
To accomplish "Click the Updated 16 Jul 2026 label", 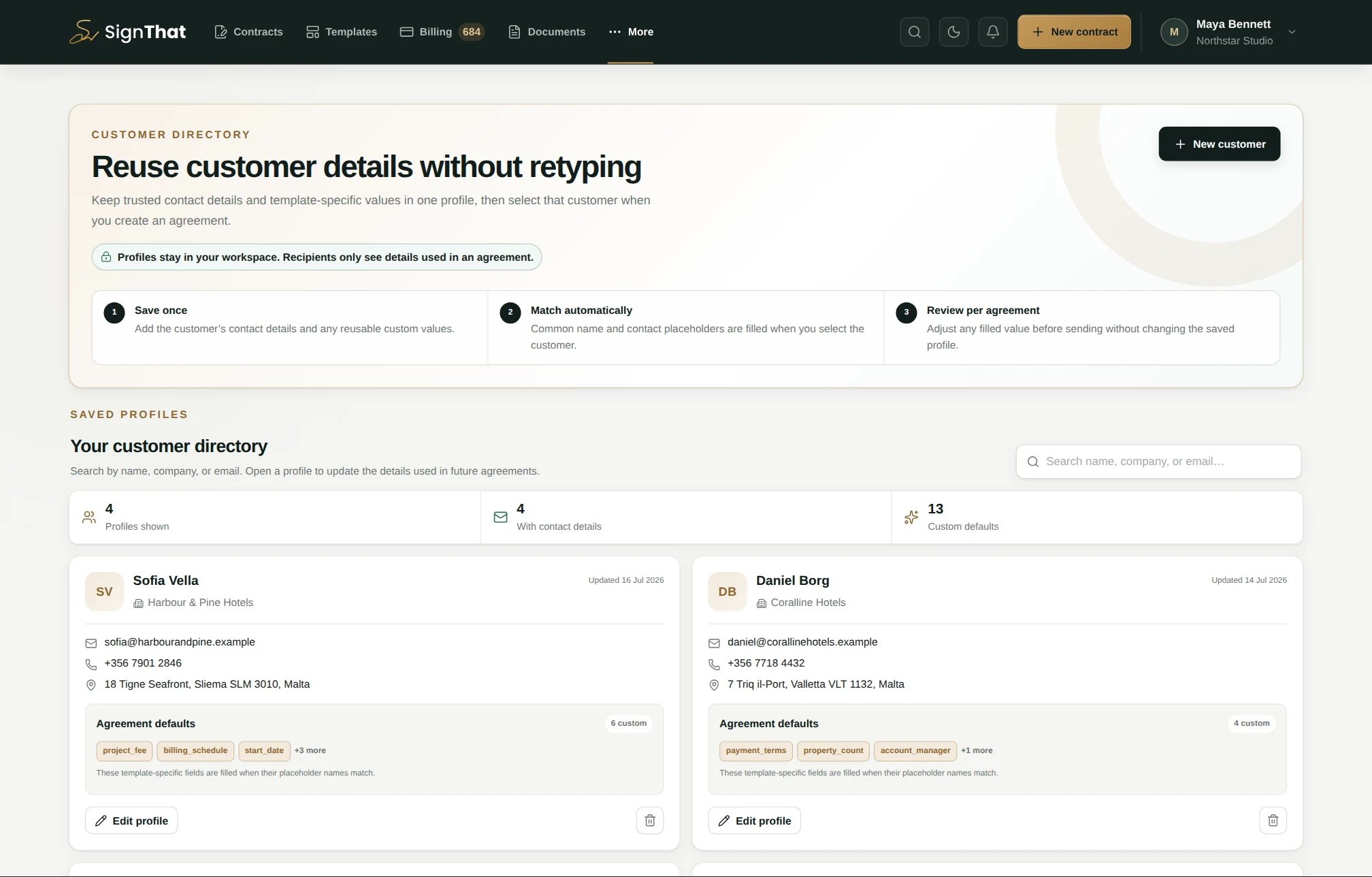I will [626, 580].
